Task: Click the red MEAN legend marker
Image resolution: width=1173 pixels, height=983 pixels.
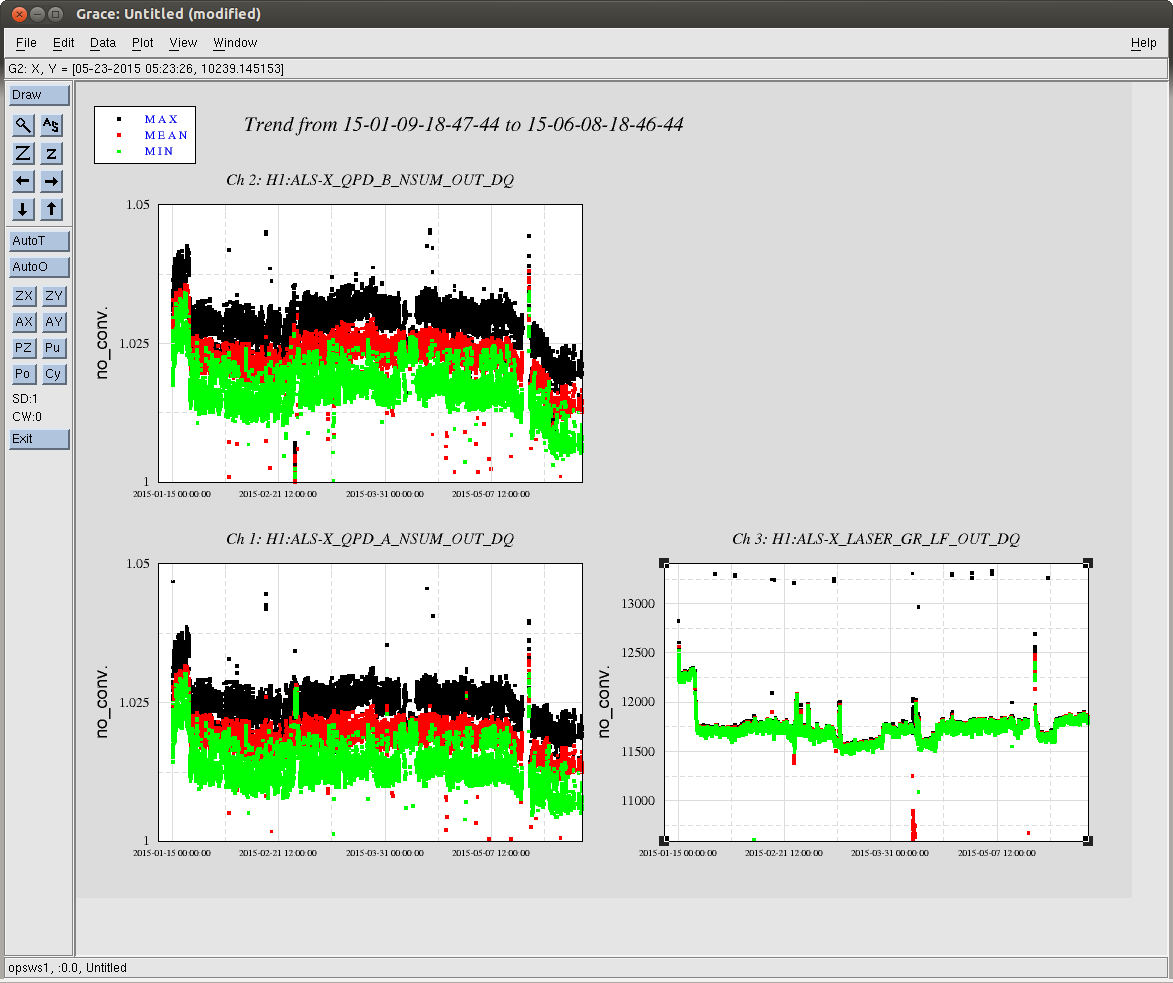Action: coord(119,135)
